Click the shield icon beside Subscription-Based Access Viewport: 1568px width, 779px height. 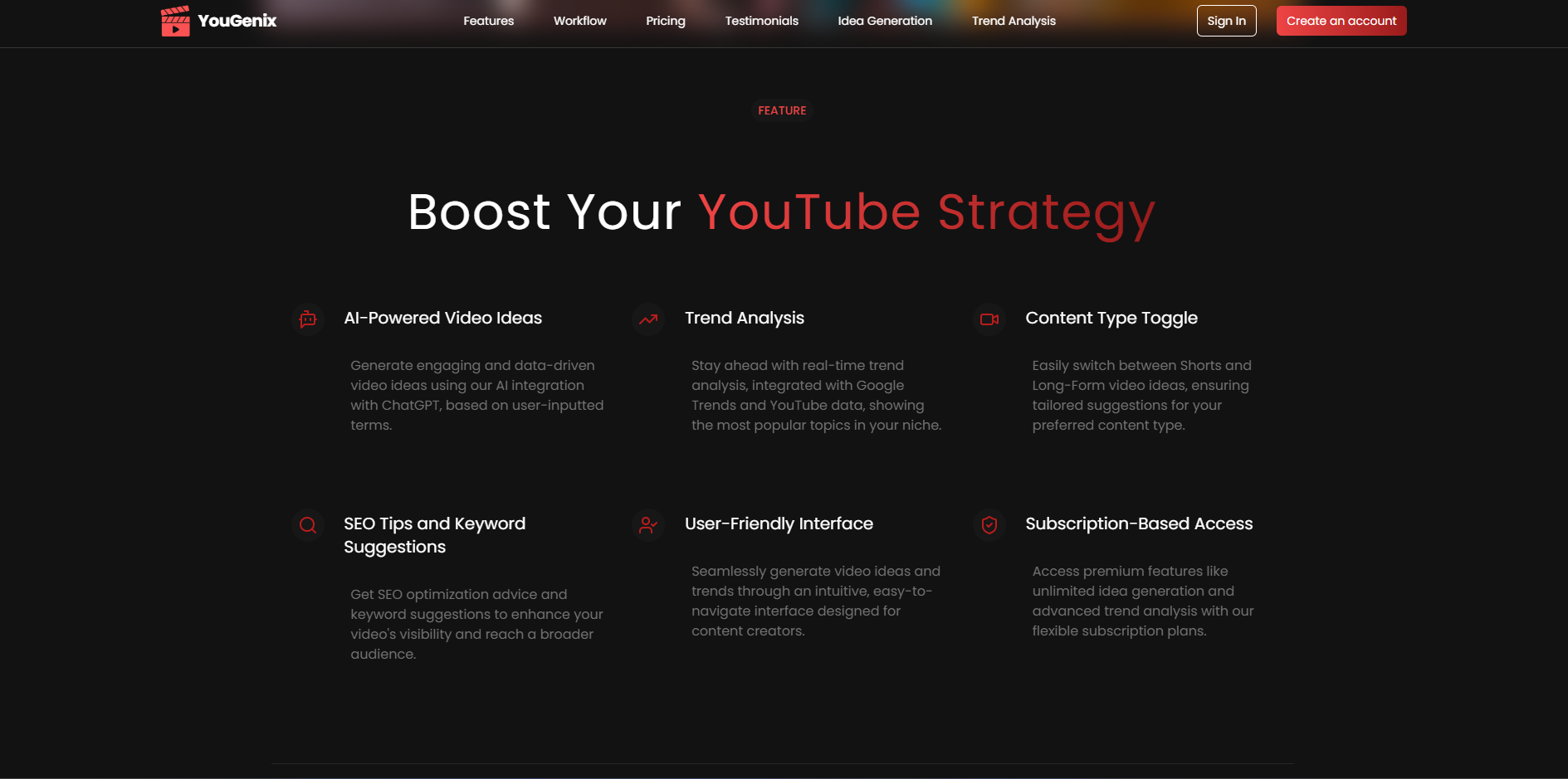point(989,525)
